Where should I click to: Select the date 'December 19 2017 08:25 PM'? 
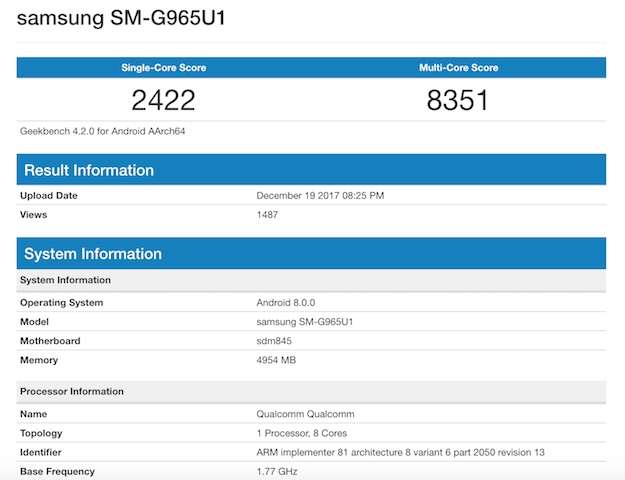[x=320, y=195]
